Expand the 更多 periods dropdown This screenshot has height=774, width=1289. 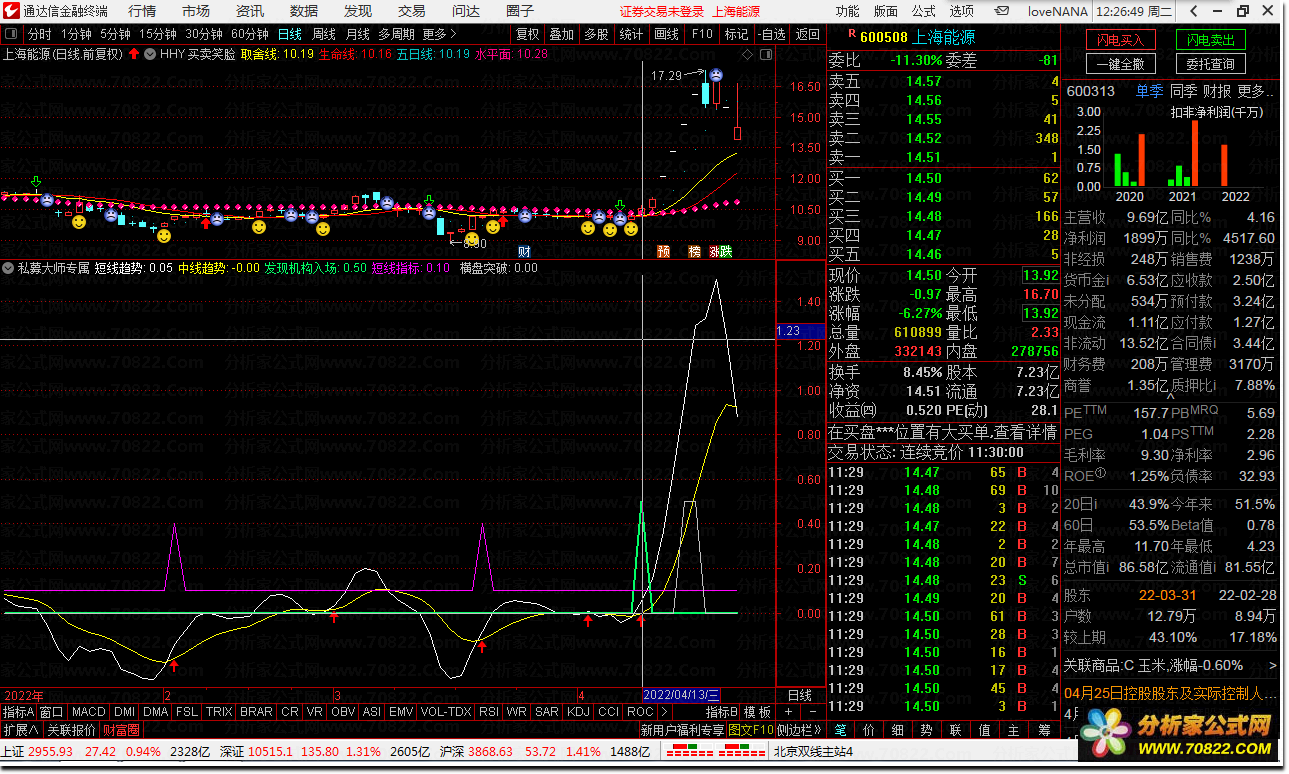(438, 34)
